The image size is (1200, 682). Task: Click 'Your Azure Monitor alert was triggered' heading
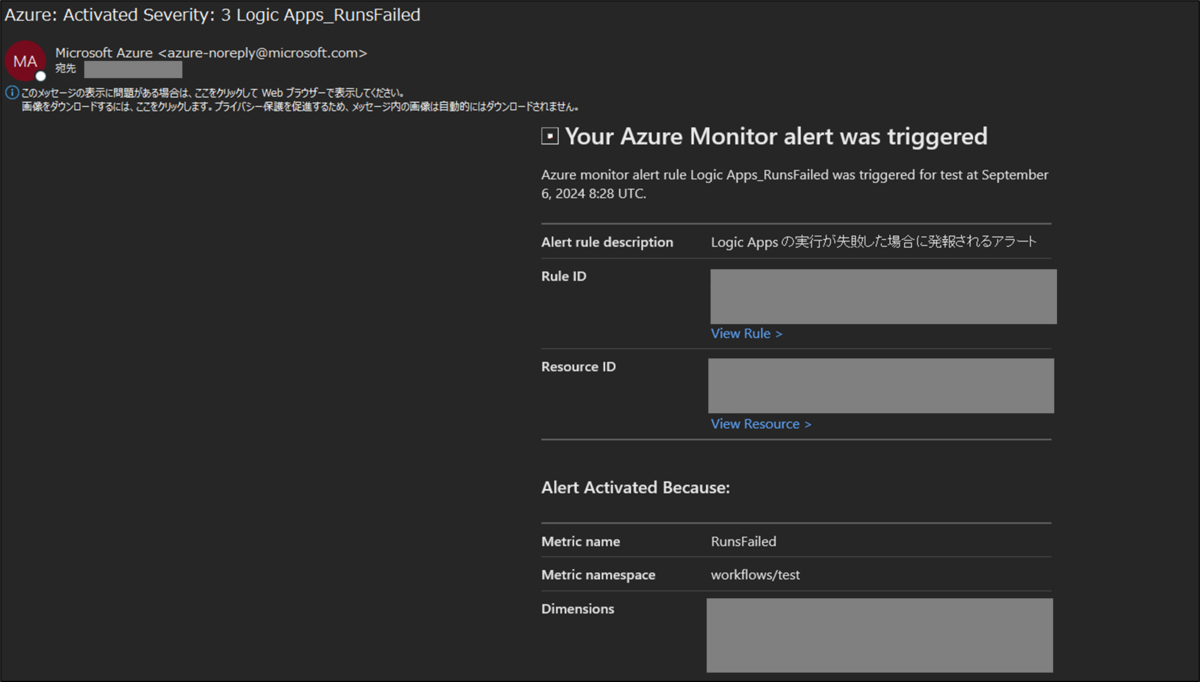click(776, 136)
